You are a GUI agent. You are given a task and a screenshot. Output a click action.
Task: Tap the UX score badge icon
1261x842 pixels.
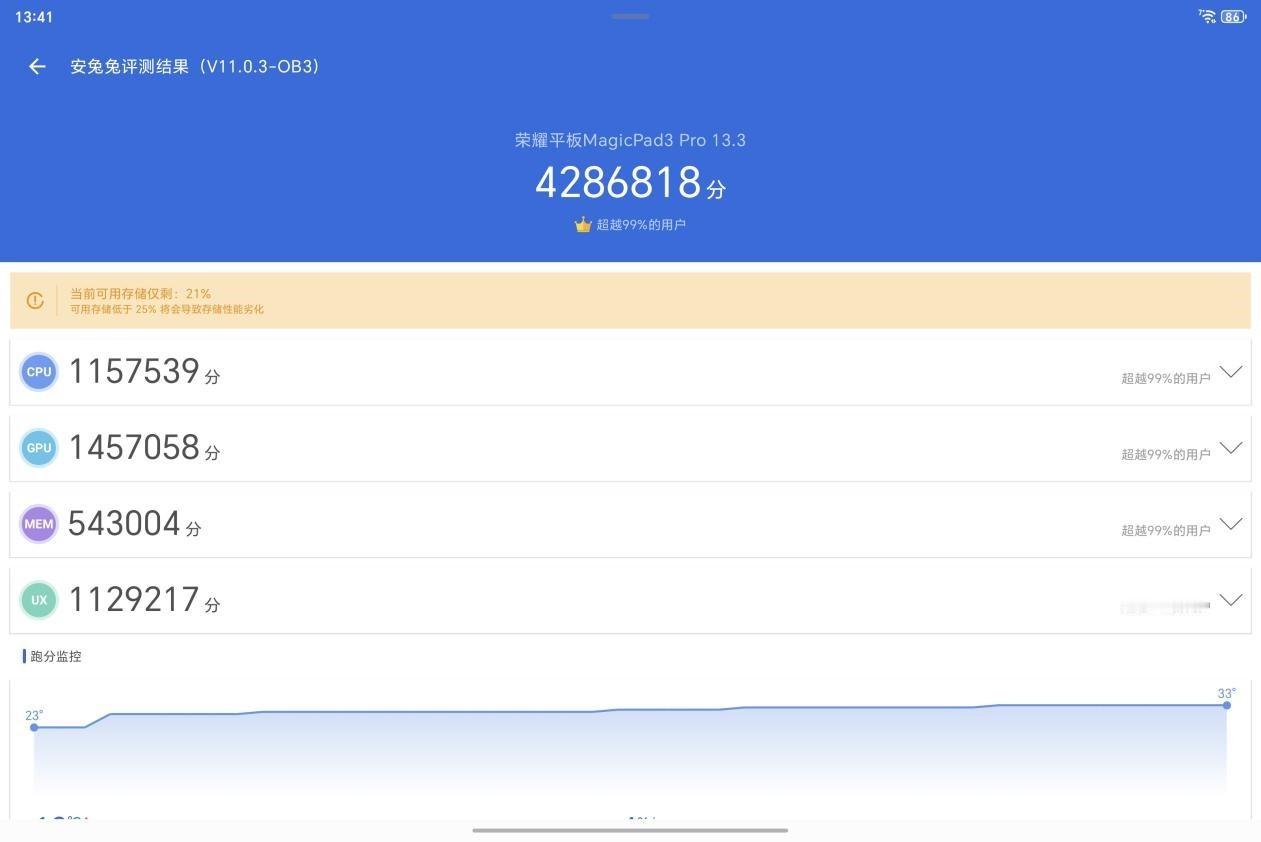39,600
